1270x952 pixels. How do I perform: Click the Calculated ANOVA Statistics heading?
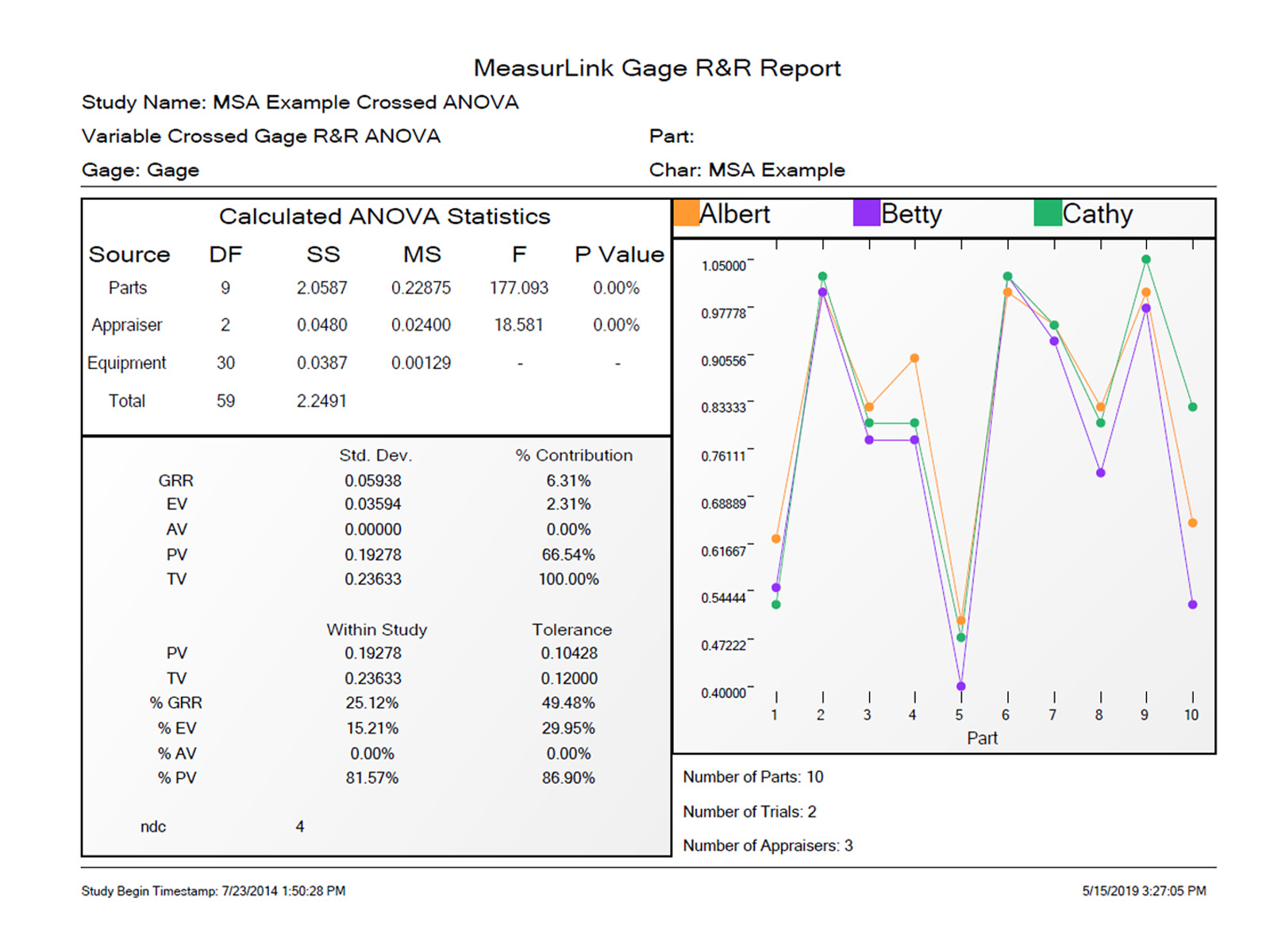pyautogui.click(x=385, y=217)
